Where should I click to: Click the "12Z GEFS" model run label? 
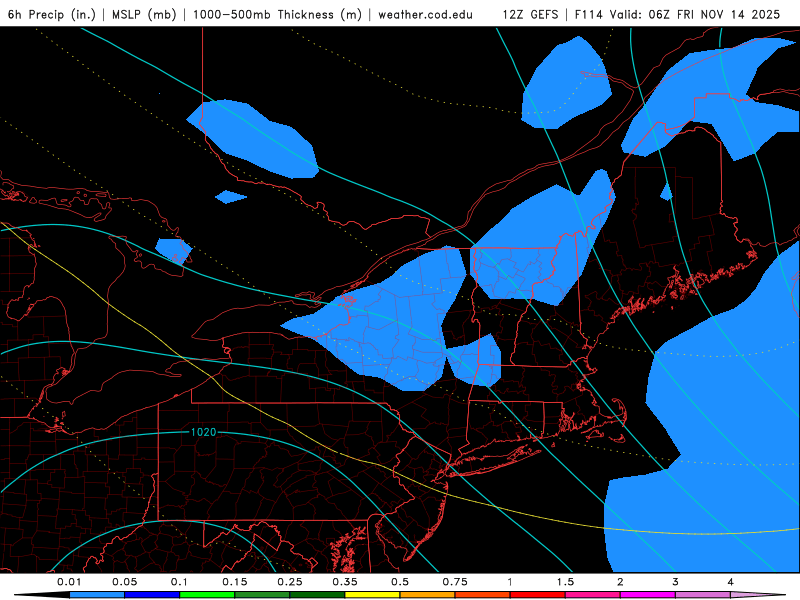point(530,14)
